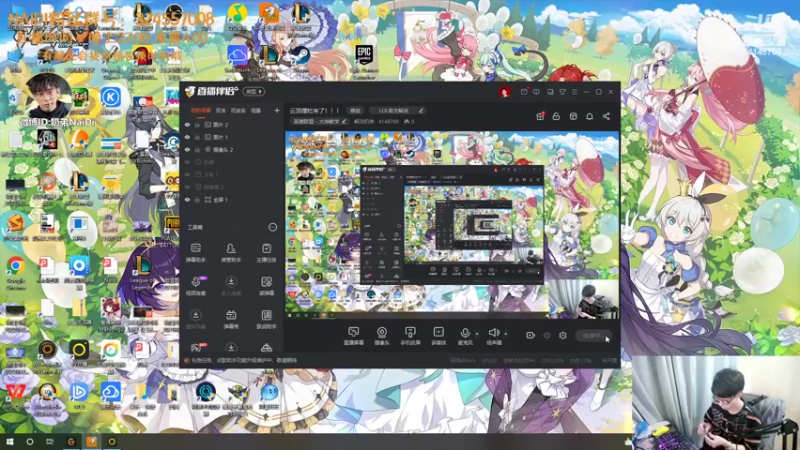
Task: Hide the 图片 2 layer via eye icon
Action: click(x=187, y=124)
